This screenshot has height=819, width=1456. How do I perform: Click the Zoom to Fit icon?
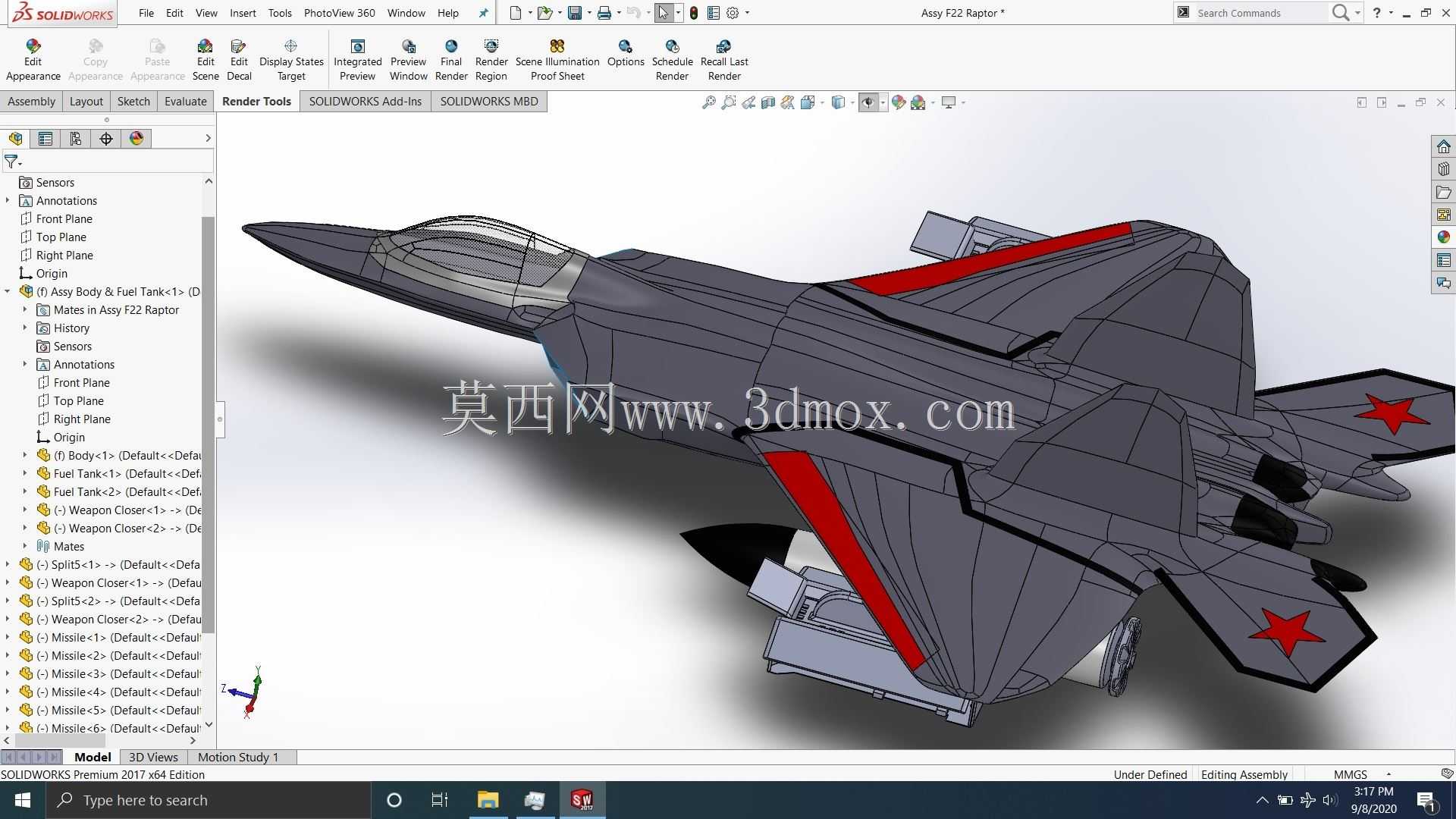[x=709, y=102]
